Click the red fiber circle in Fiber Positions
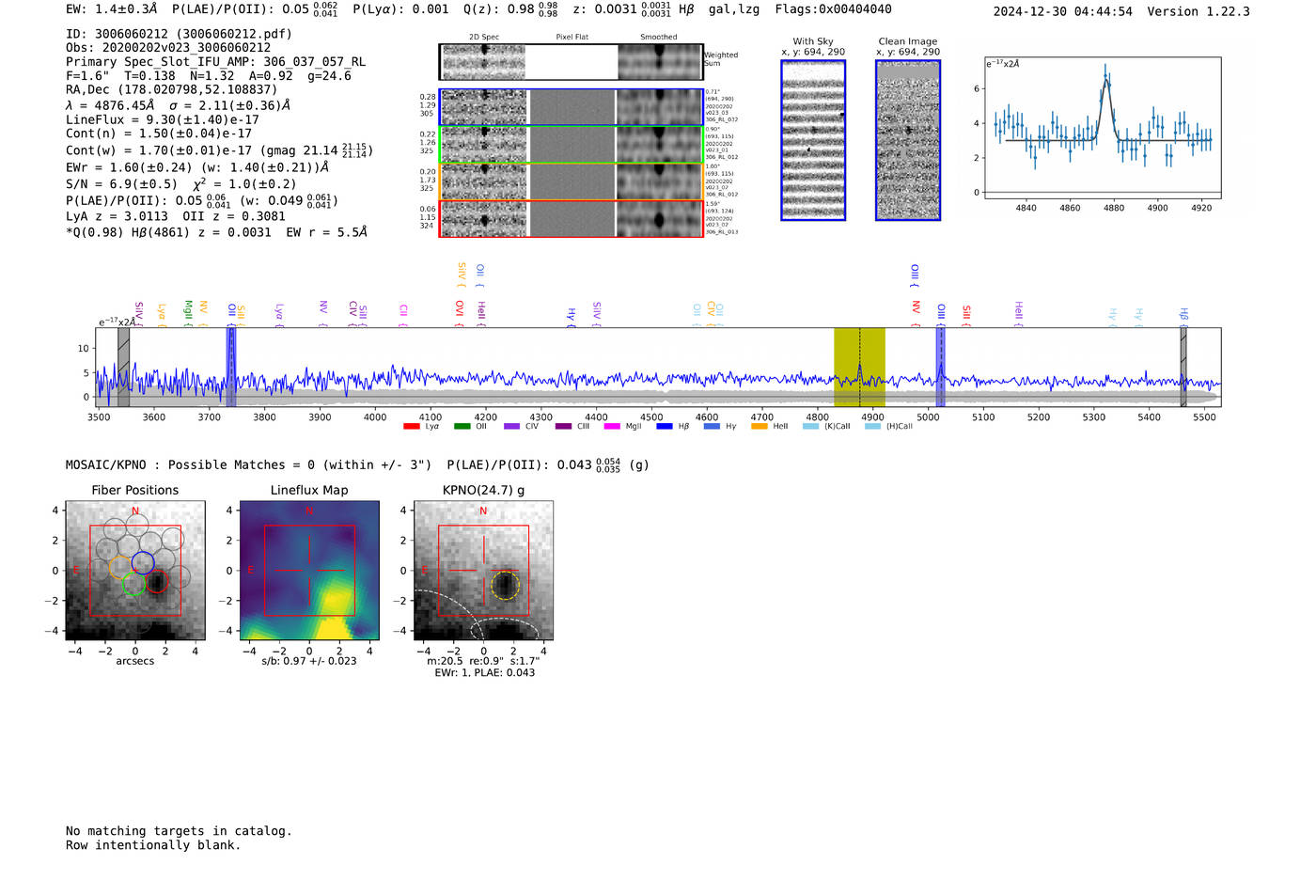The image size is (1316, 896). pyautogui.click(x=157, y=581)
